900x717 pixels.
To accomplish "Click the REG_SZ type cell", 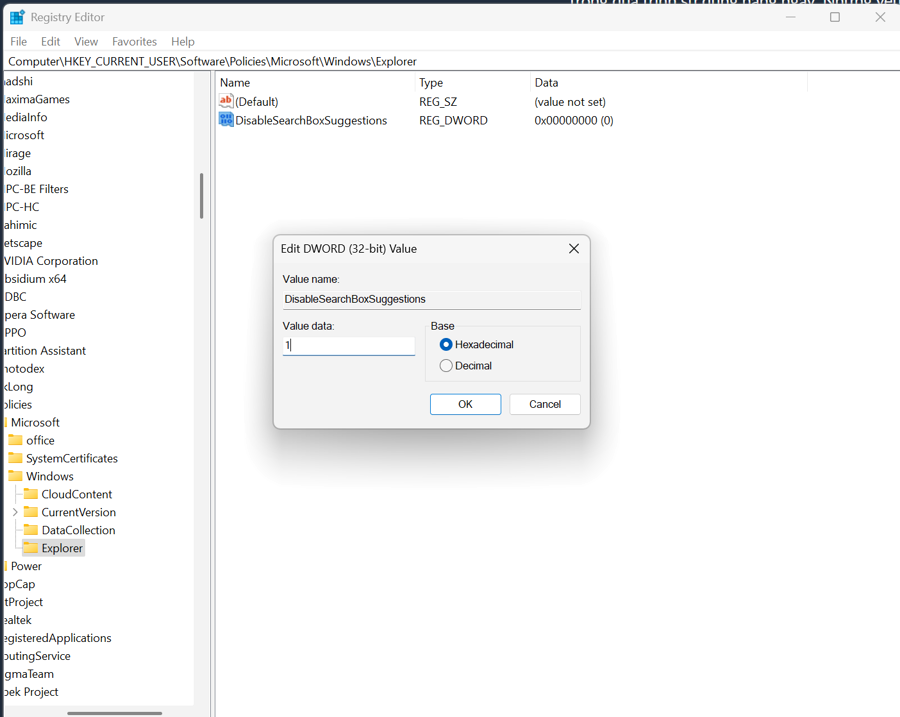I will pos(438,102).
